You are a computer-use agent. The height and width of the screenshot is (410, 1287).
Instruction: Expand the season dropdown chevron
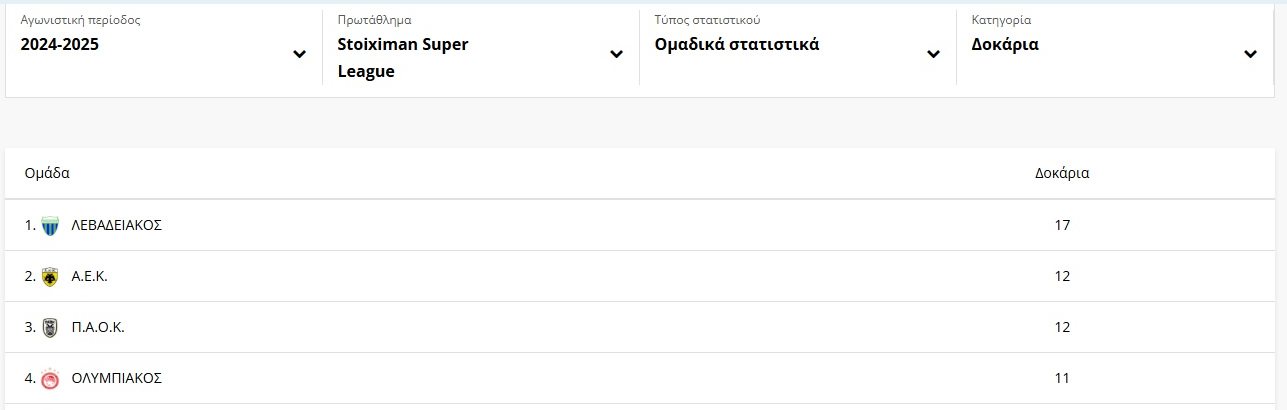pyautogui.click(x=299, y=54)
